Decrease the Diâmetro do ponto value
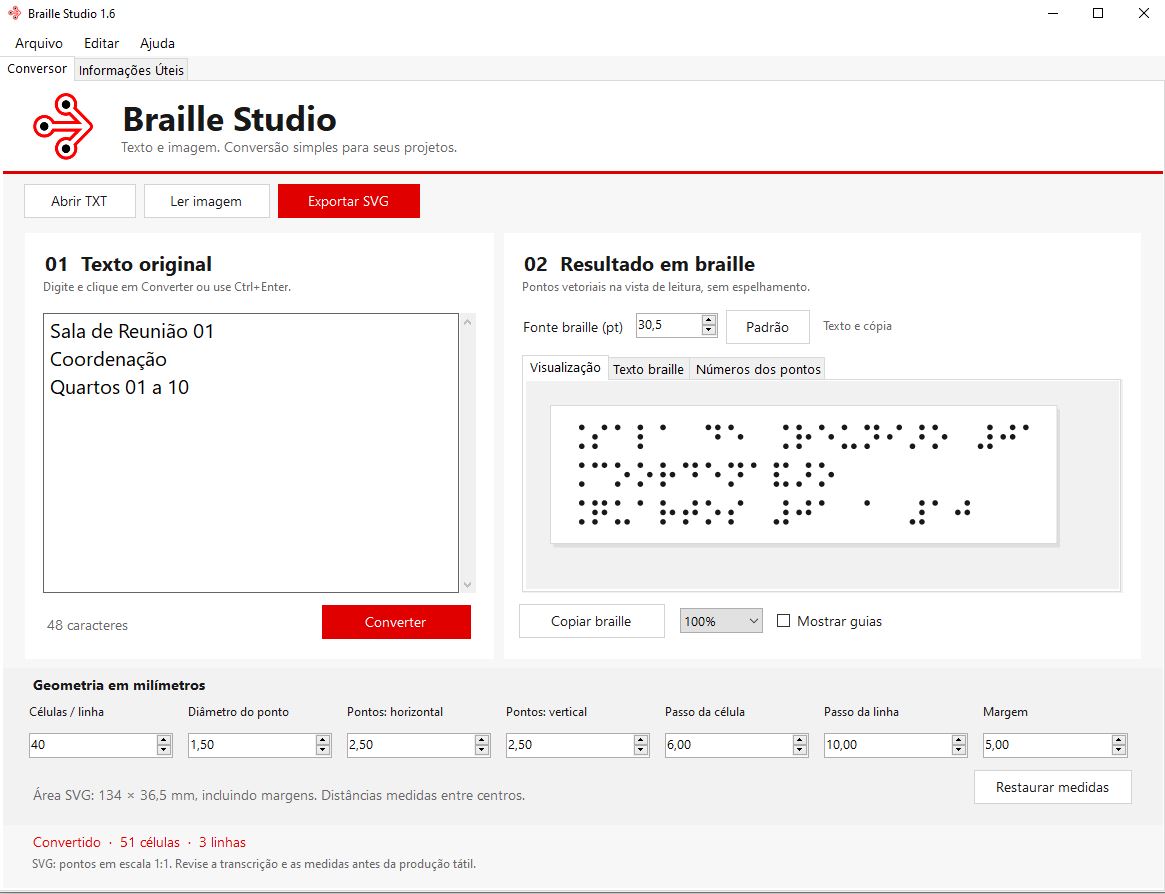This screenshot has width=1165, height=894. 323,750
